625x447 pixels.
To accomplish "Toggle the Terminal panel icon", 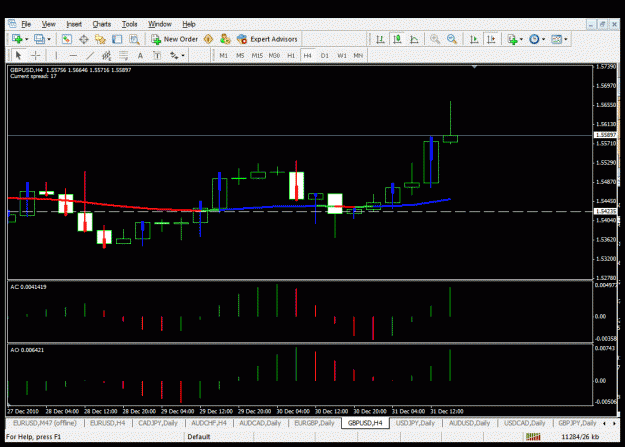I will coord(117,39).
